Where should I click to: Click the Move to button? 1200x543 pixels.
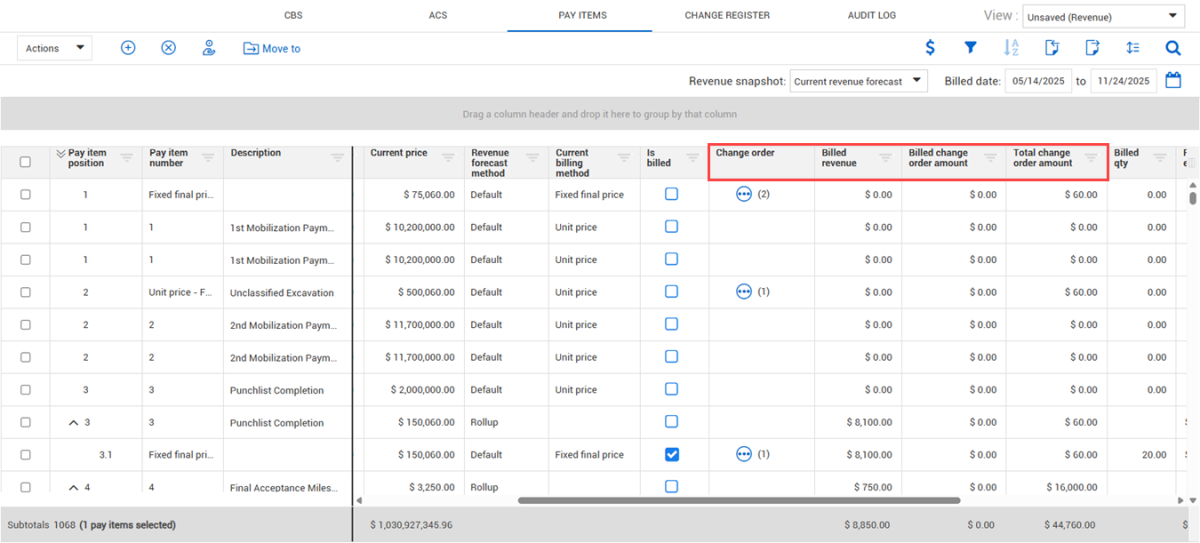pos(272,48)
